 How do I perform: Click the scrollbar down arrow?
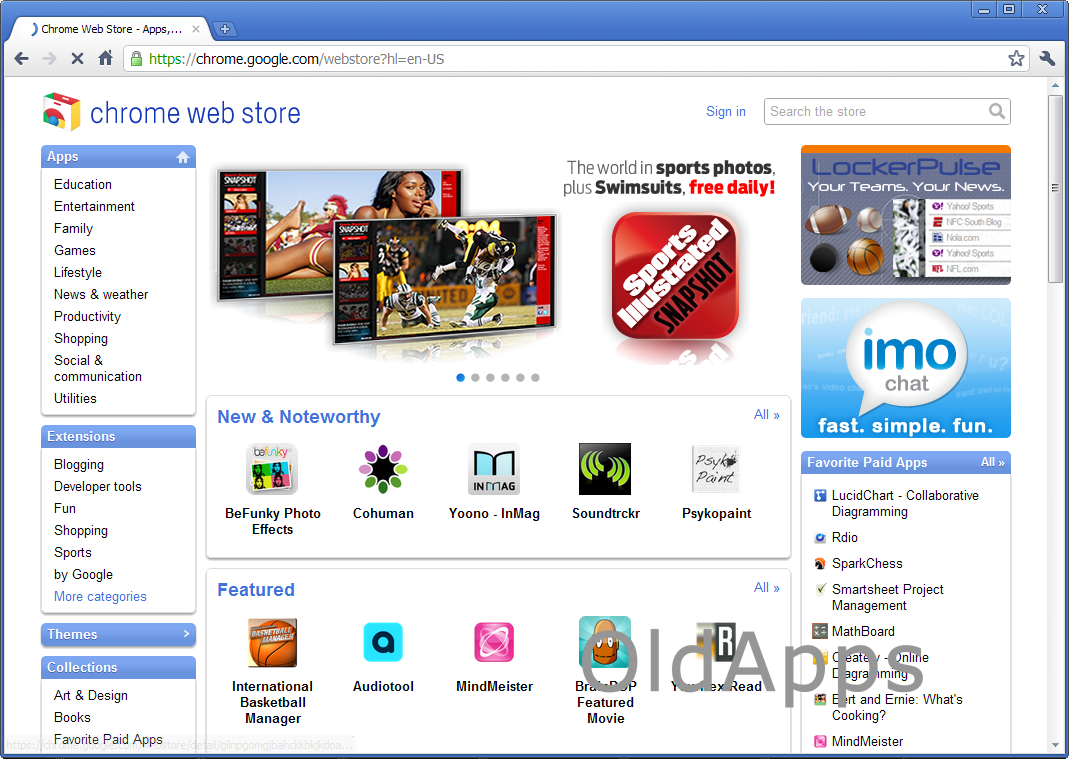tap(1055, 745)
